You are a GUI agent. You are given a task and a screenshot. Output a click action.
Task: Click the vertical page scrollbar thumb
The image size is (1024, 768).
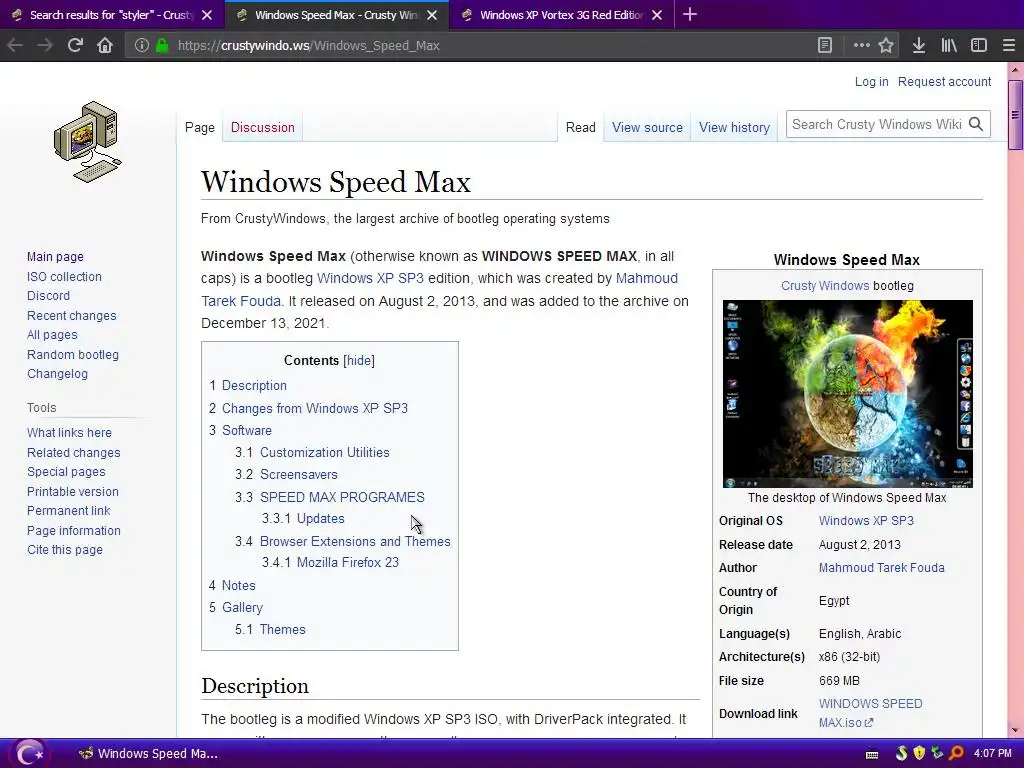[x=1015, y=115]
